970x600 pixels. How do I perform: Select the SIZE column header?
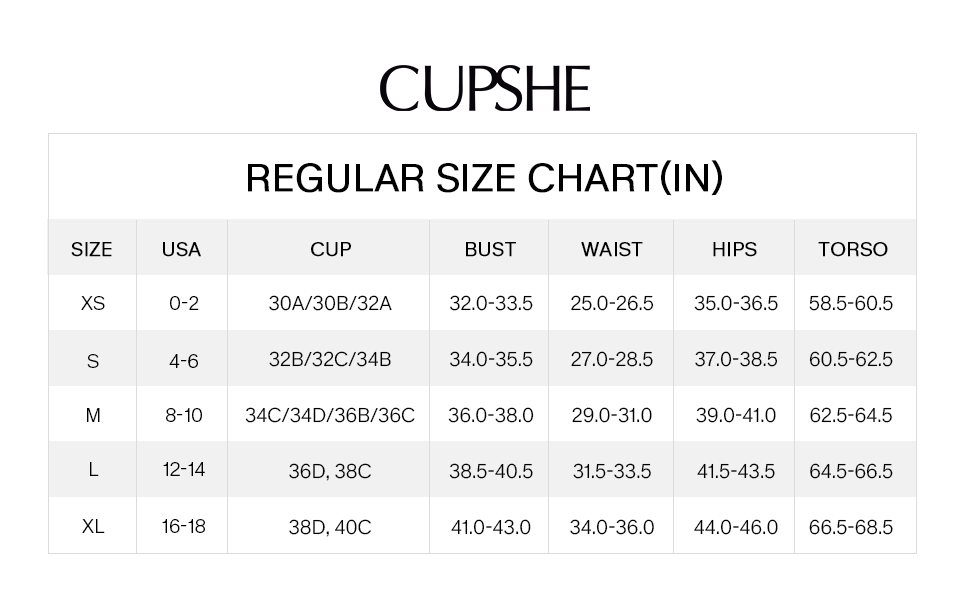click(92, 249)
